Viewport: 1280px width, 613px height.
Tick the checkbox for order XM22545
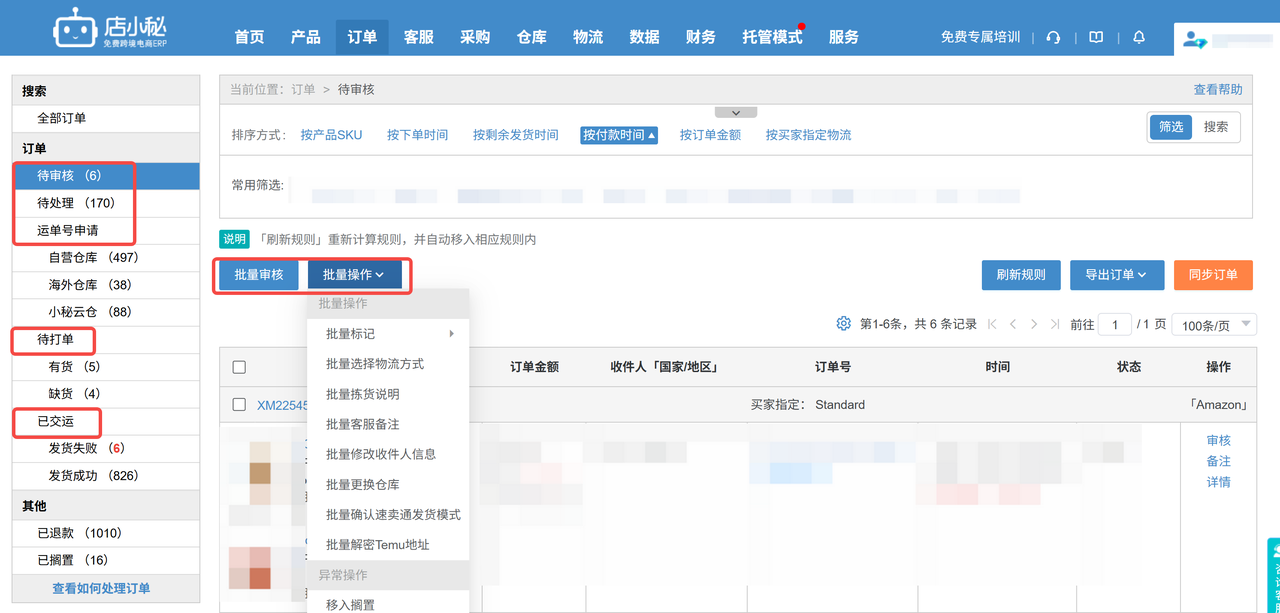pos(239,405)
